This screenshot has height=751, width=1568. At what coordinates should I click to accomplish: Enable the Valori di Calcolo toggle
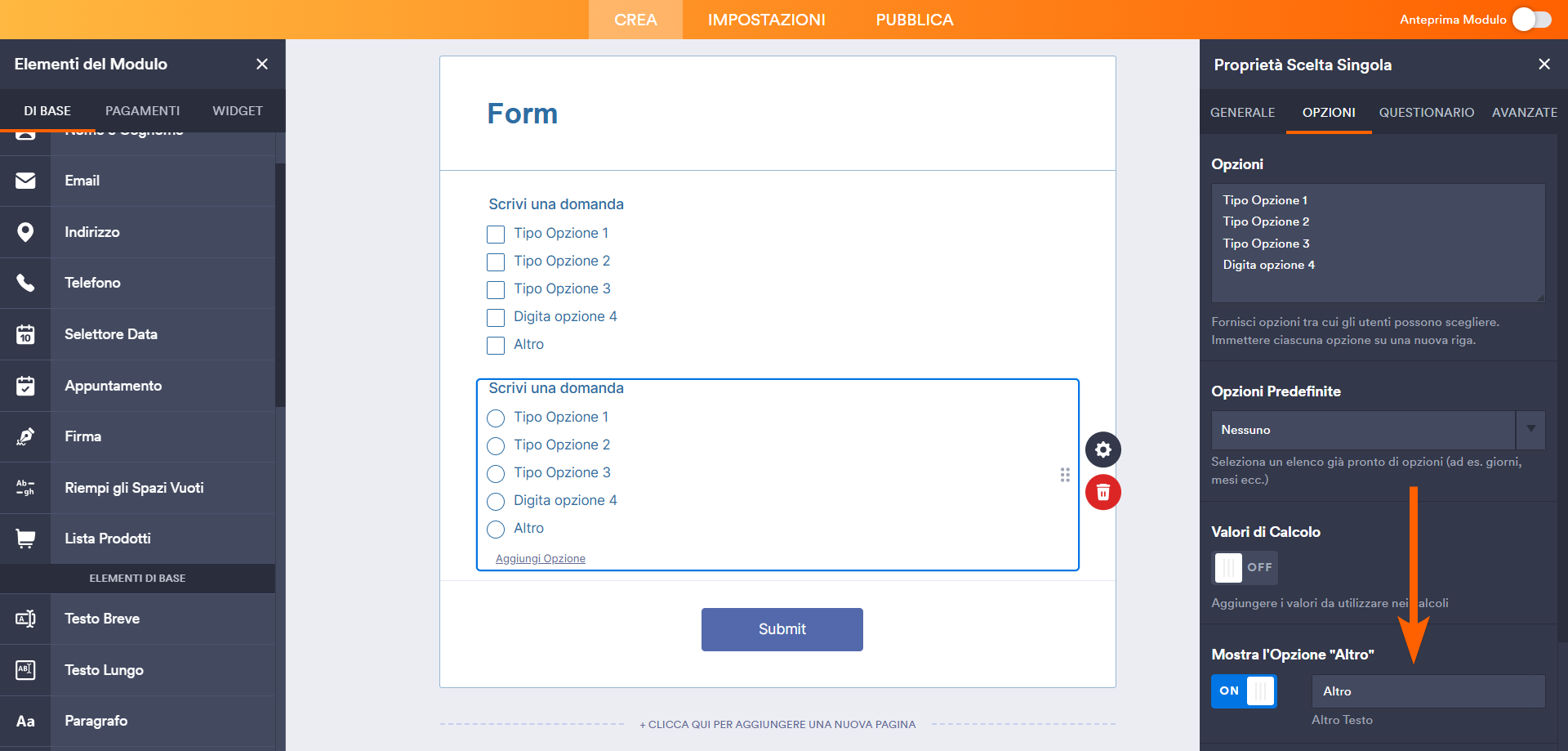(x=1245, y=567)
